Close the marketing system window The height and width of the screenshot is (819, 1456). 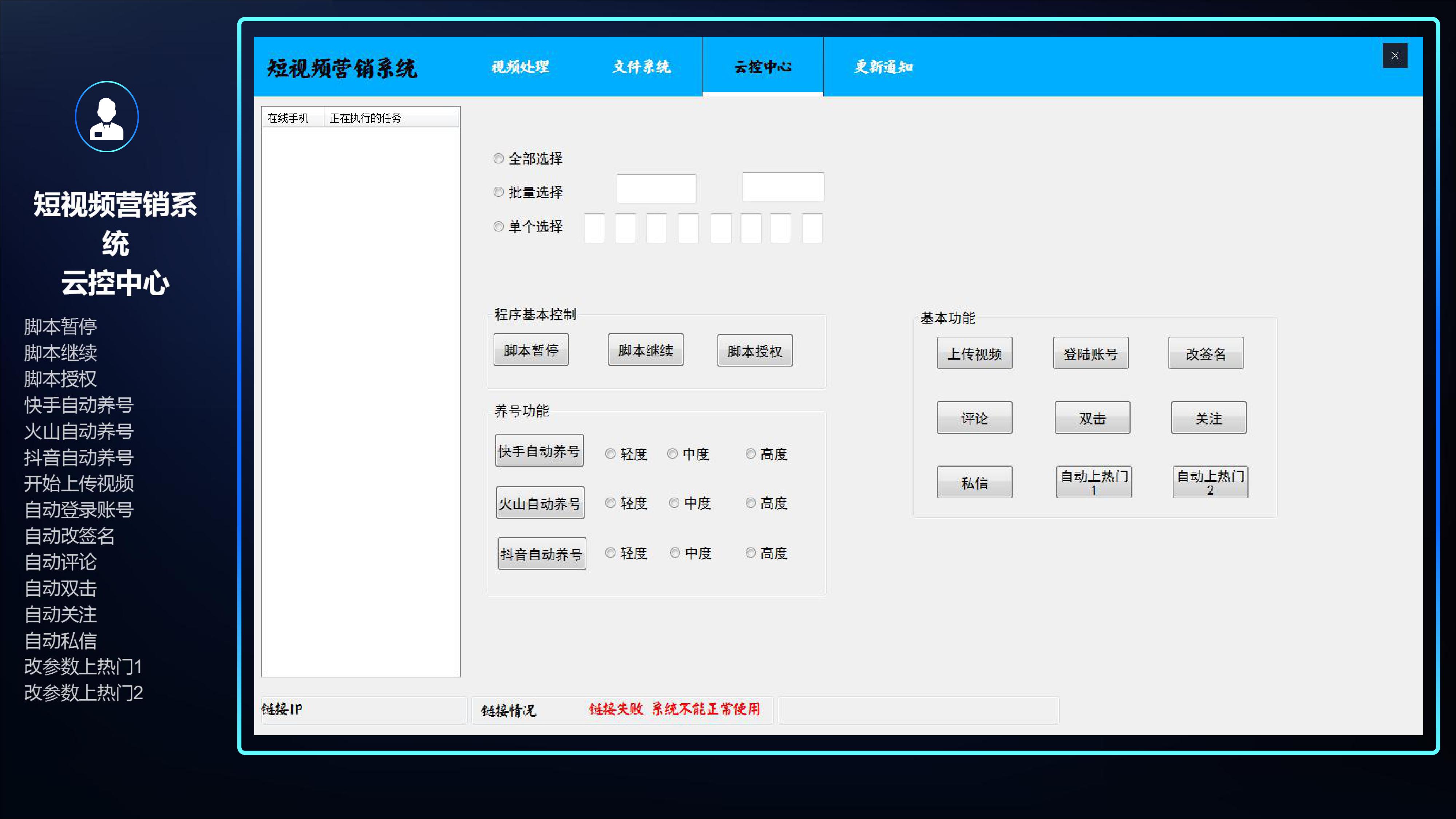[1394, 55]
